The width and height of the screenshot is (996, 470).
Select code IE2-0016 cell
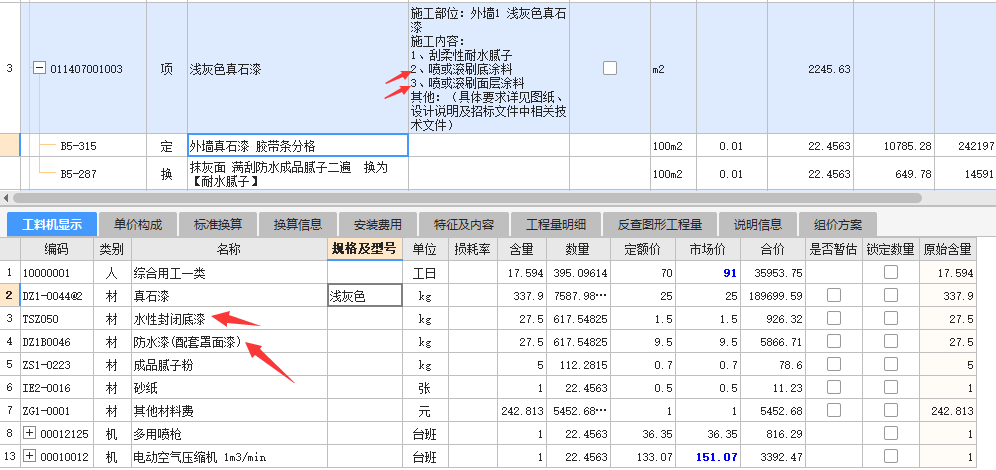[57, 387]
